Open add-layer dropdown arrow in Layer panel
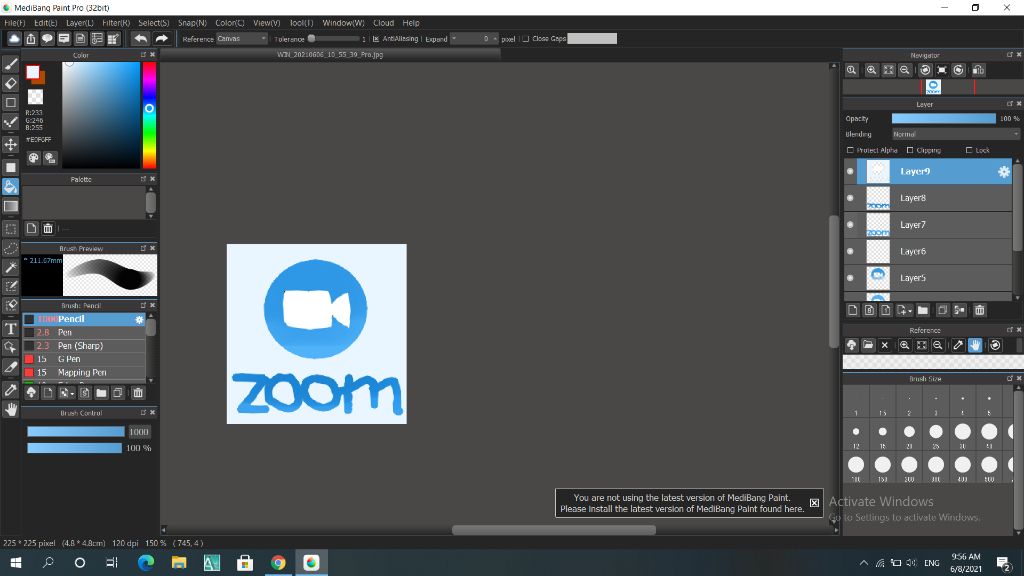The image size is (1024, 576). [904, 310]
